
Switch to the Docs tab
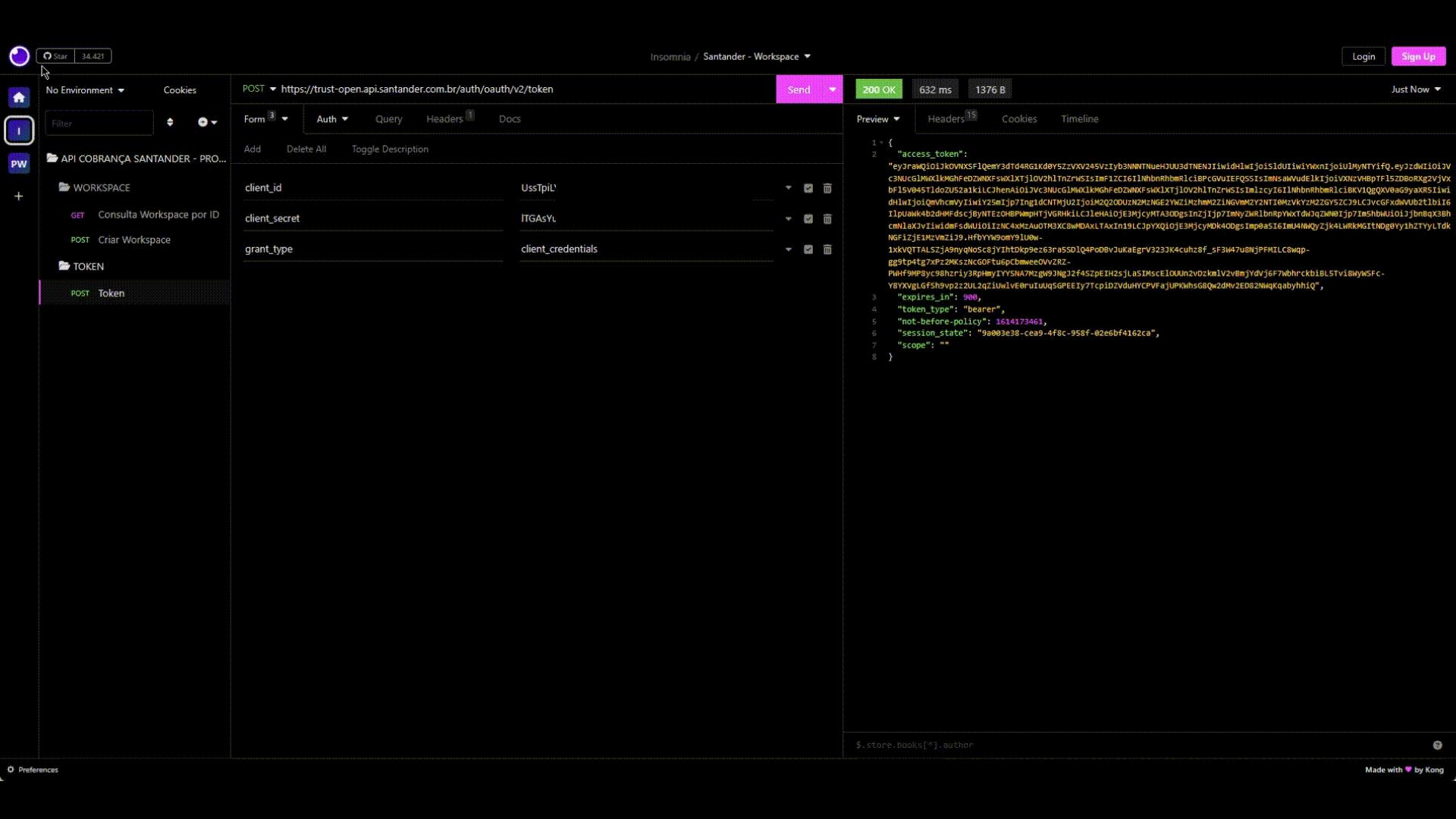pos(510,119)
